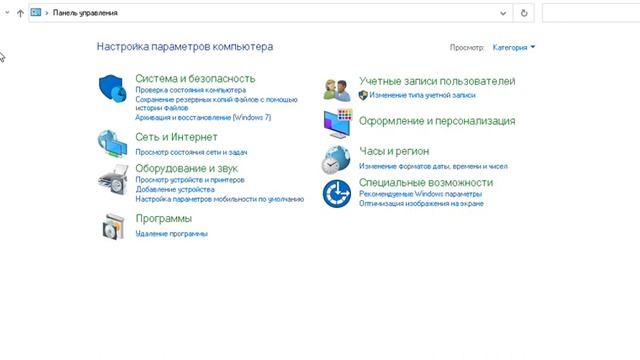Image resolution: width=640 pixels, height=360 pixels.
Task: Click the refresh button next to address bar
Action: 524,13
